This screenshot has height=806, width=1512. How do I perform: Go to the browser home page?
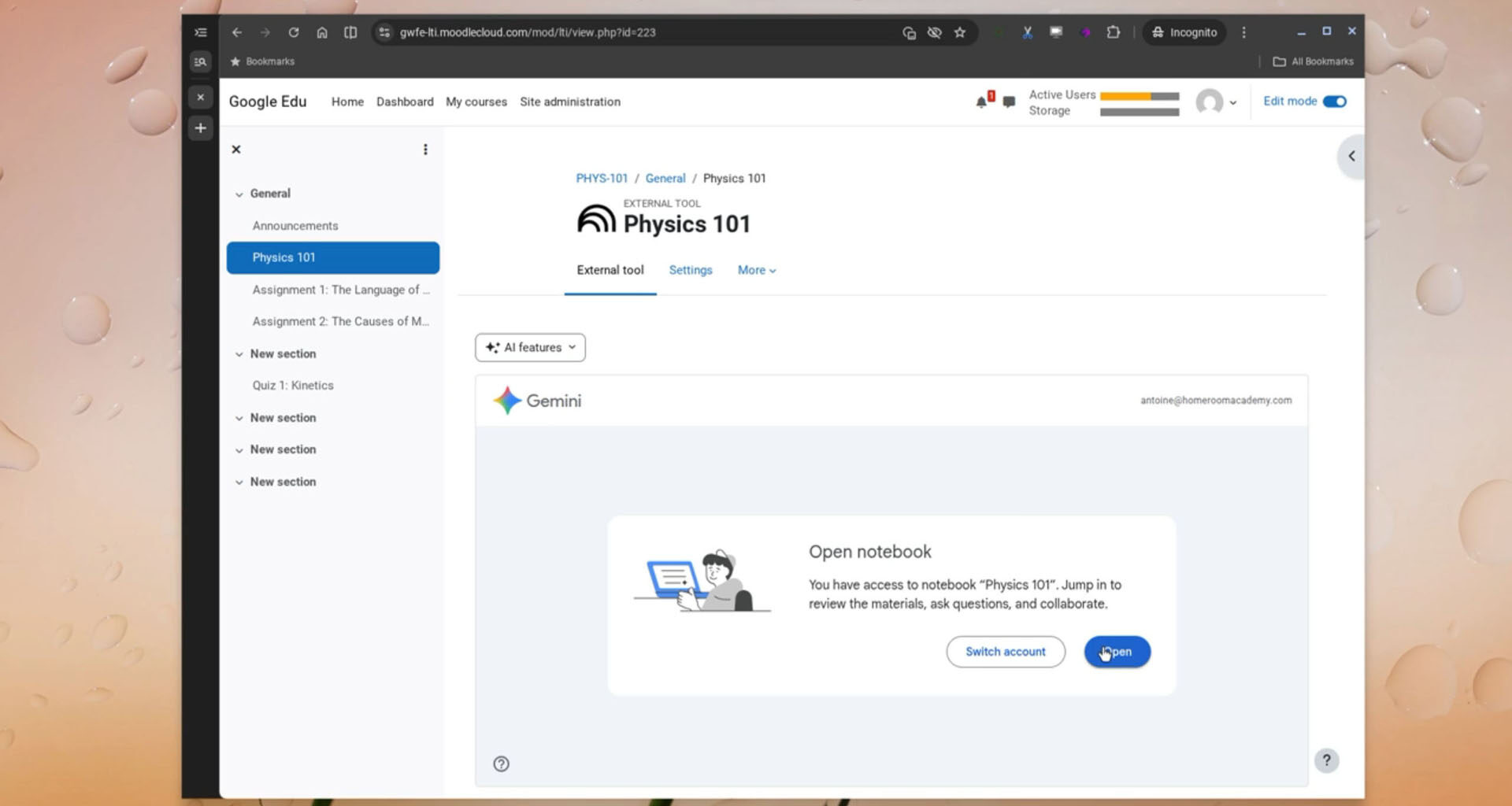coord(322,32)
